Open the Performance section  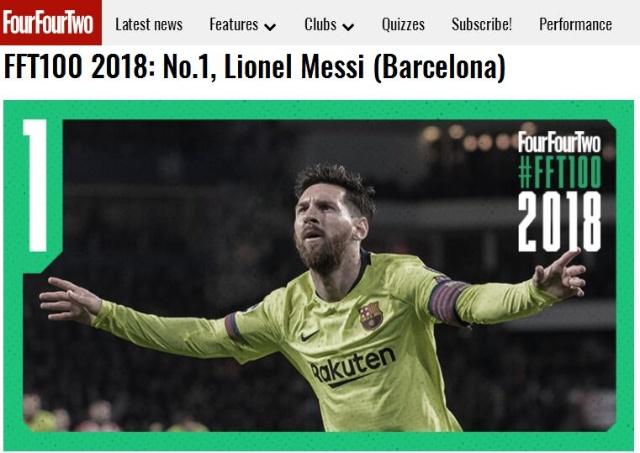tap(576, 24)
